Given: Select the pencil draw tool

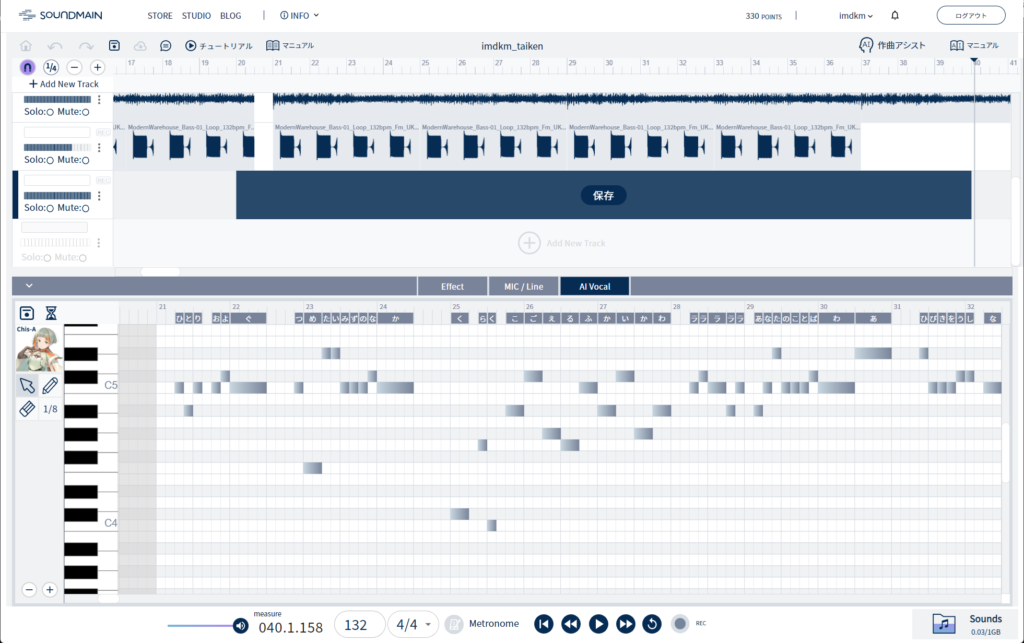Looking at the screenshot, I should pyautogui.click(x=50, y=385).
